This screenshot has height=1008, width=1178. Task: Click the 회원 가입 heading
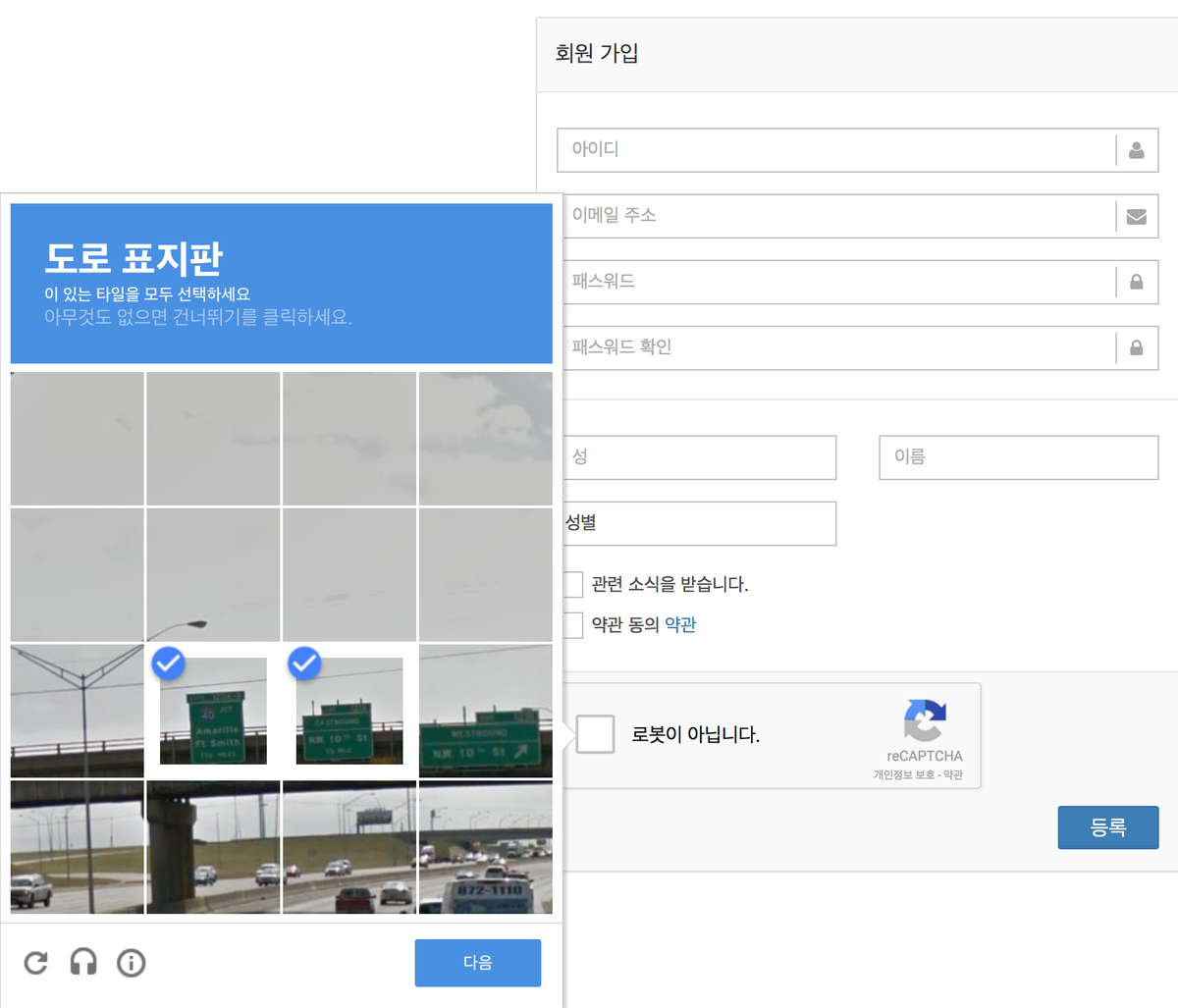pyautogui.click(x=597, y=53)
